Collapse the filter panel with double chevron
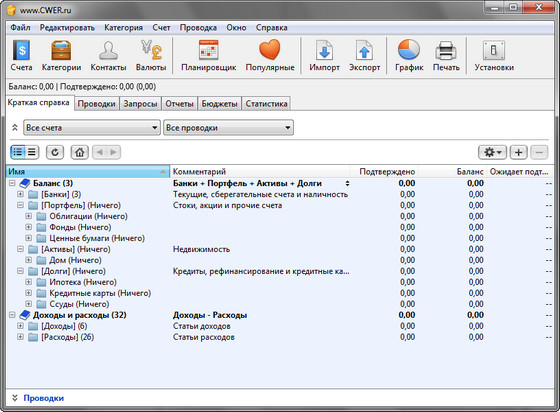This screenshot has width=560, height=412. (15, 127)
